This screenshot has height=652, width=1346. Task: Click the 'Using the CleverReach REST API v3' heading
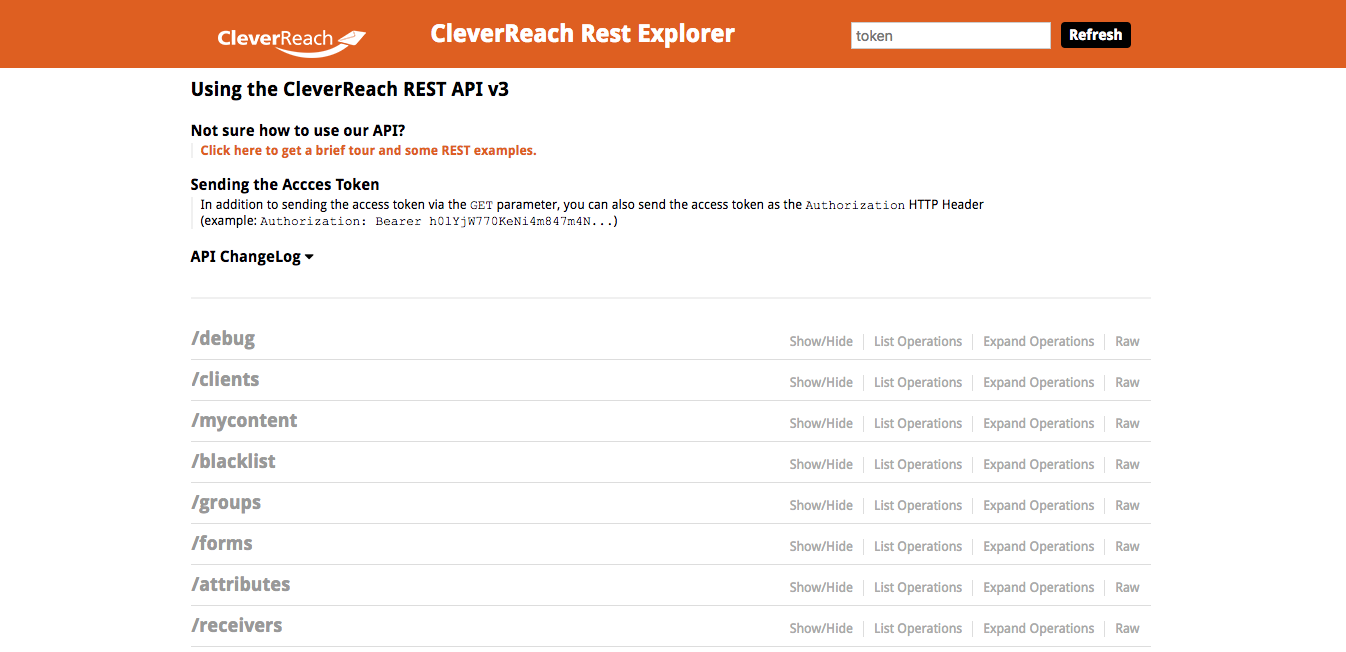(x=350, y=89)
